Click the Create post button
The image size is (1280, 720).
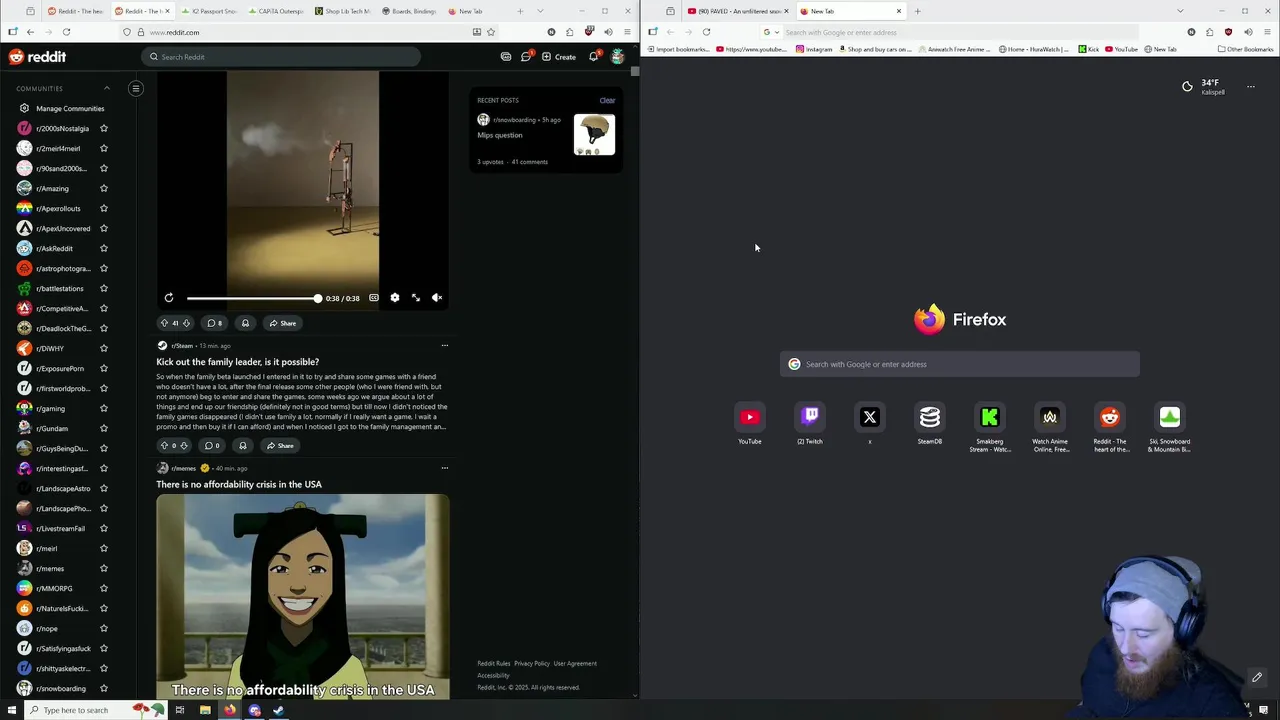559,57
